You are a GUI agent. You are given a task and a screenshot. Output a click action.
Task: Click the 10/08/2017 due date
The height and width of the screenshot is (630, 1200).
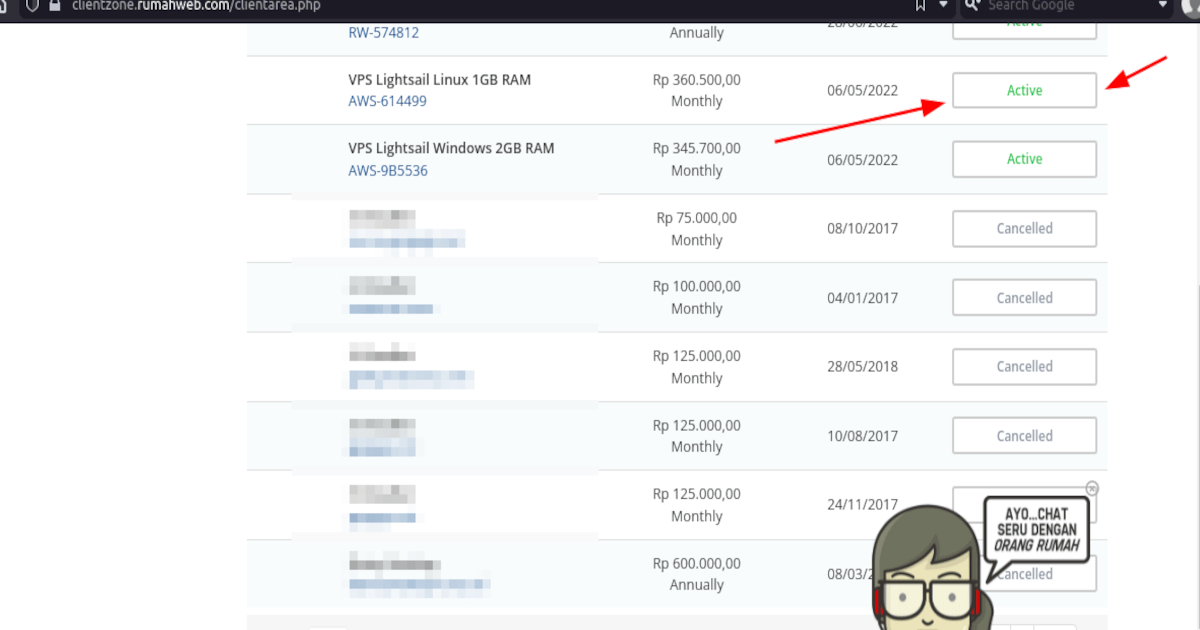[863, 436]
